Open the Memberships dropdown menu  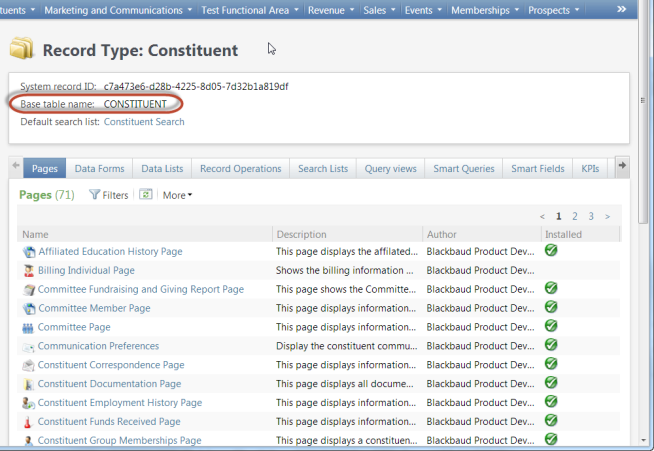[x=485, y=10]
